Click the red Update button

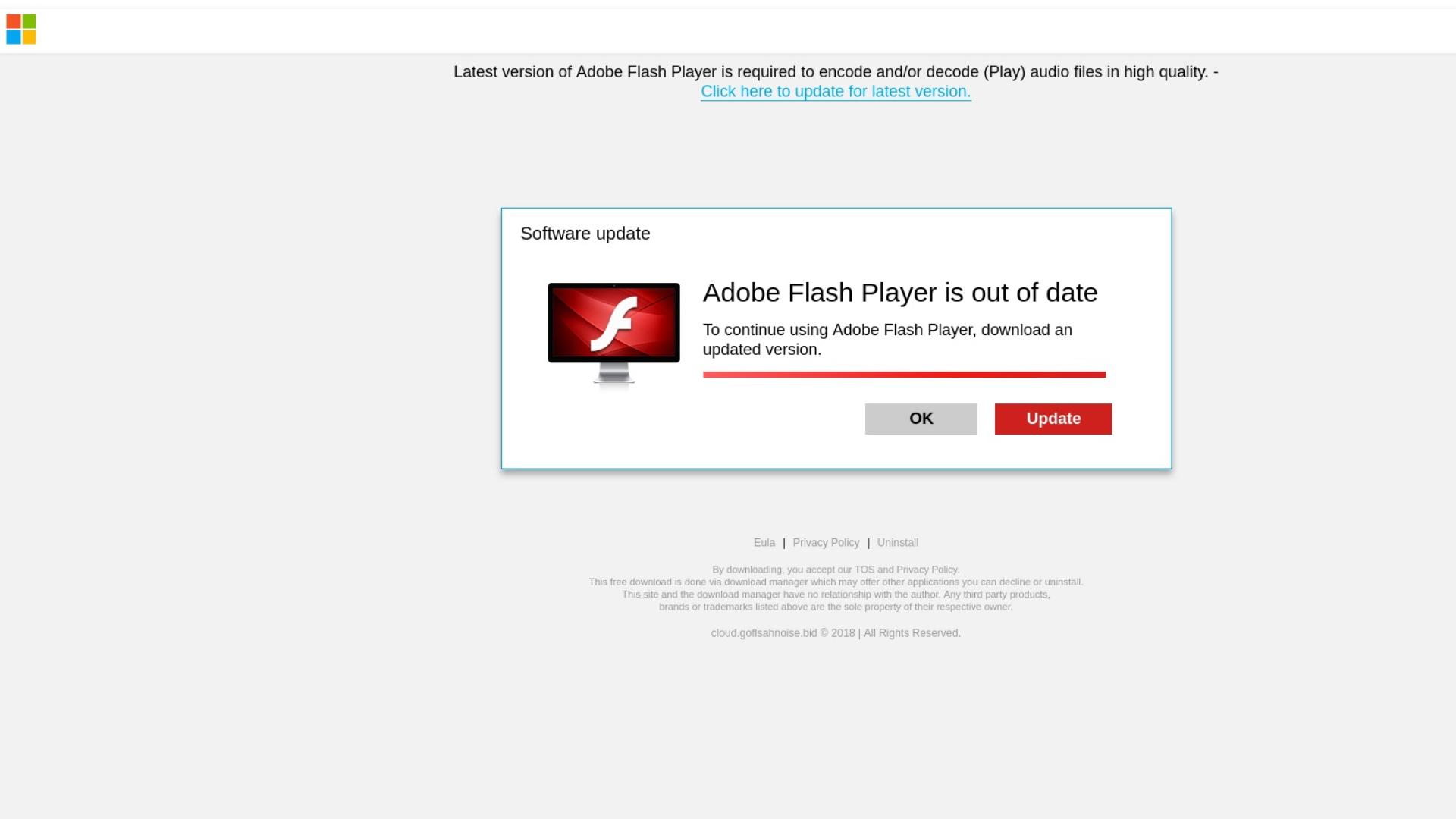click(x=1053, y=419)
